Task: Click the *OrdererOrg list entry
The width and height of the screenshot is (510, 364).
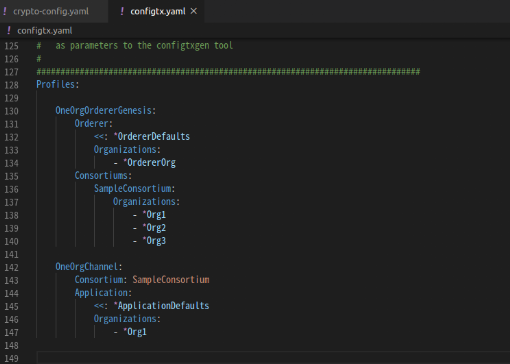Action: click(149, 163)
